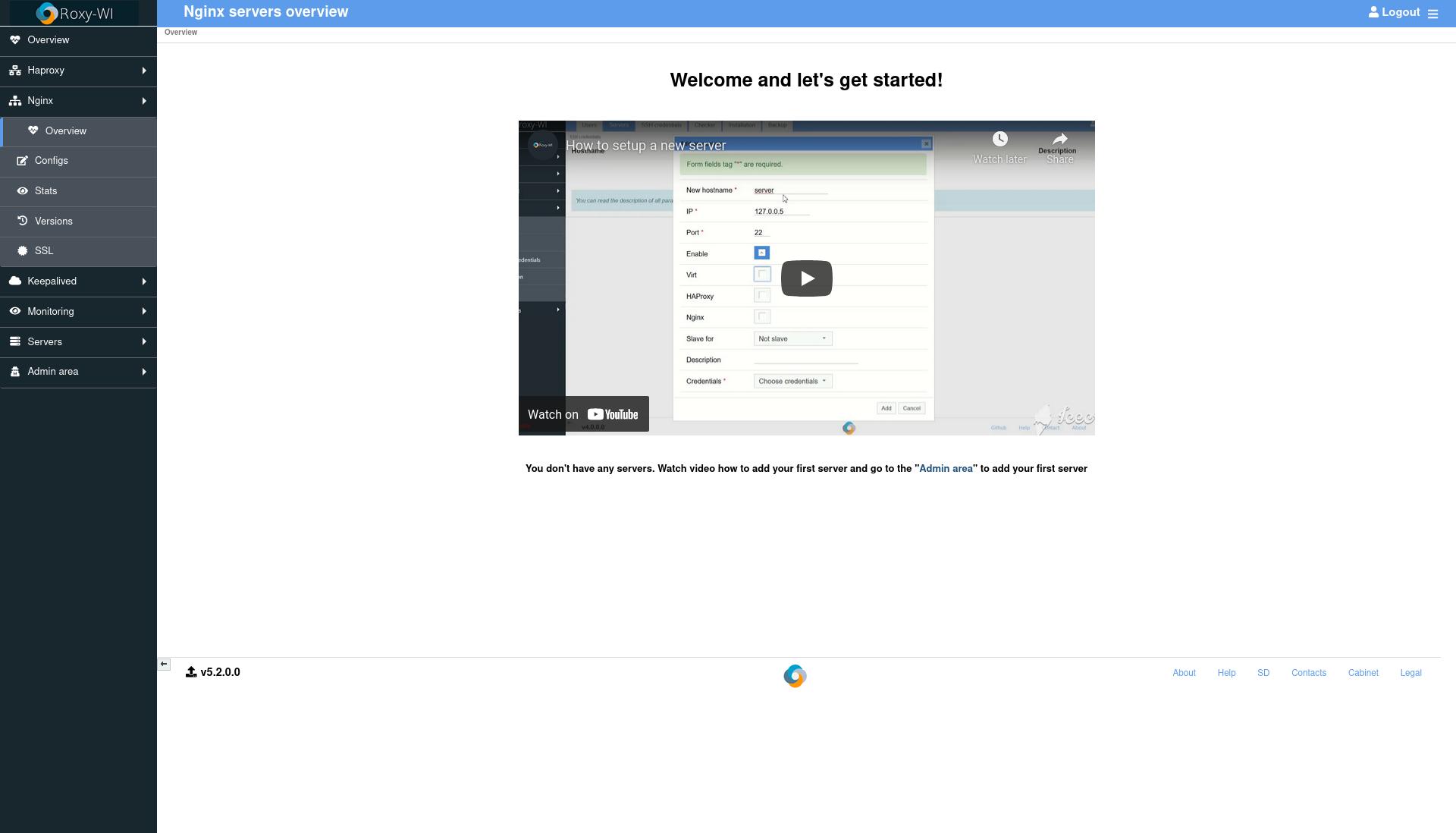Open Nginx SSL page
Screen dimensions: 1456x833
78,251
